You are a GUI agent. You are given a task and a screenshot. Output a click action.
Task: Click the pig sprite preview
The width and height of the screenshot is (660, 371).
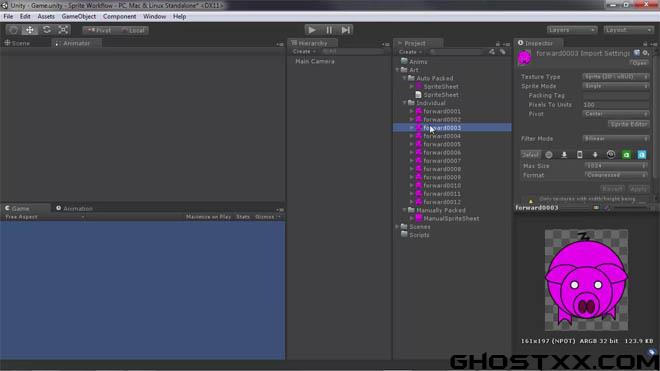click(x=586, y=280)
